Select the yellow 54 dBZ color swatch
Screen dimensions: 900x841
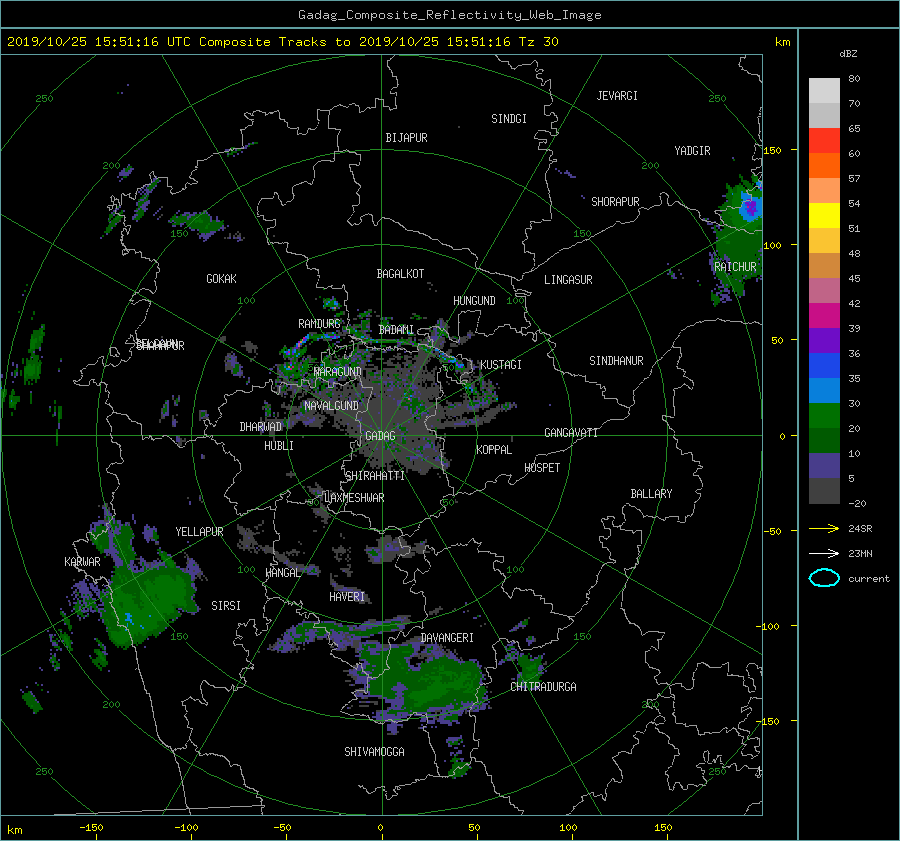coord(824,215)
